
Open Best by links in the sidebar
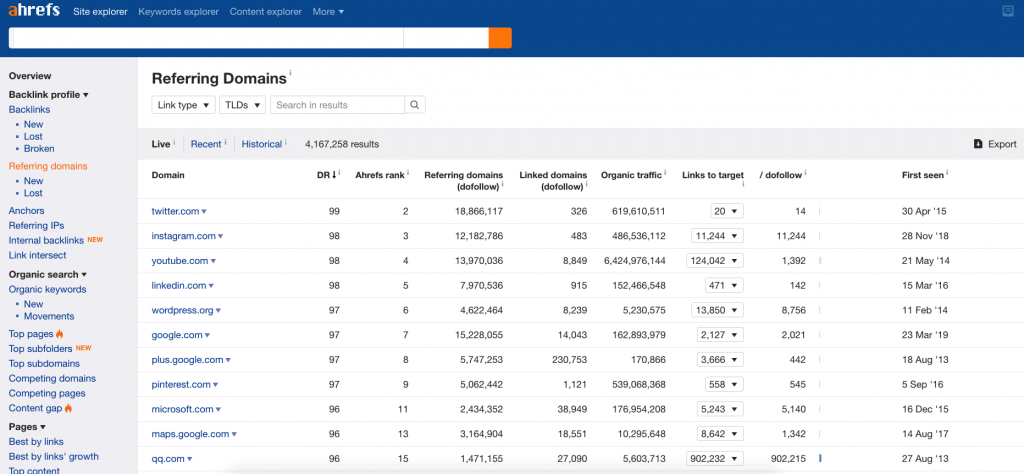click(x=36, y=442)
